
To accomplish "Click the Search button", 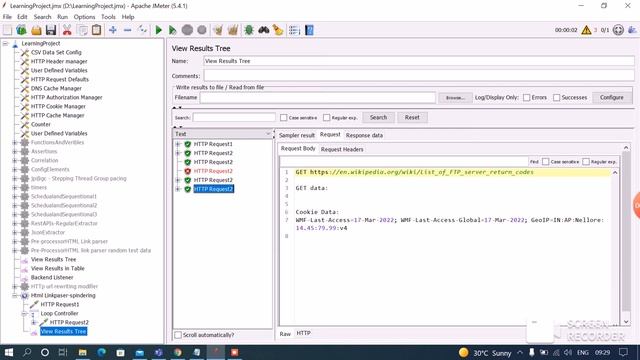I will coord(378,118).
